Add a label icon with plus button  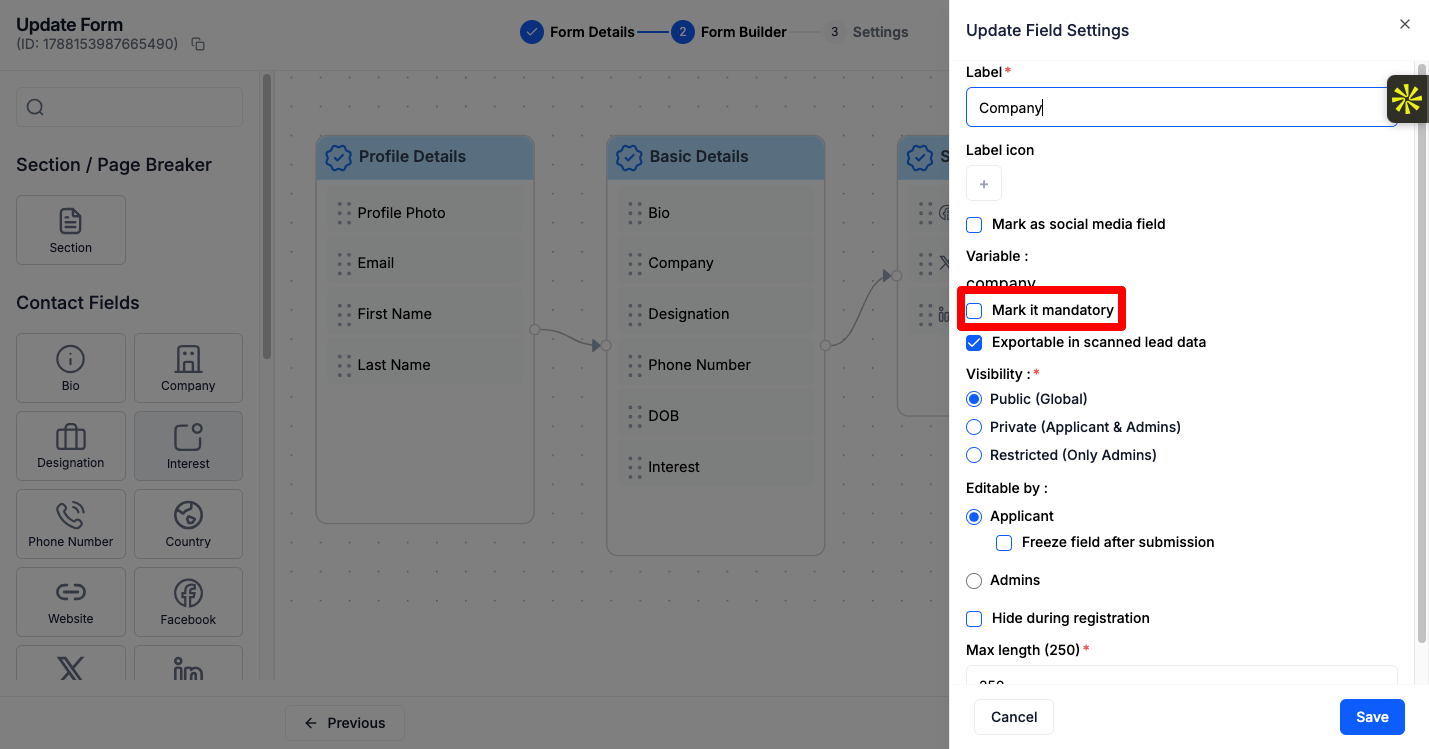click(984, 184)
